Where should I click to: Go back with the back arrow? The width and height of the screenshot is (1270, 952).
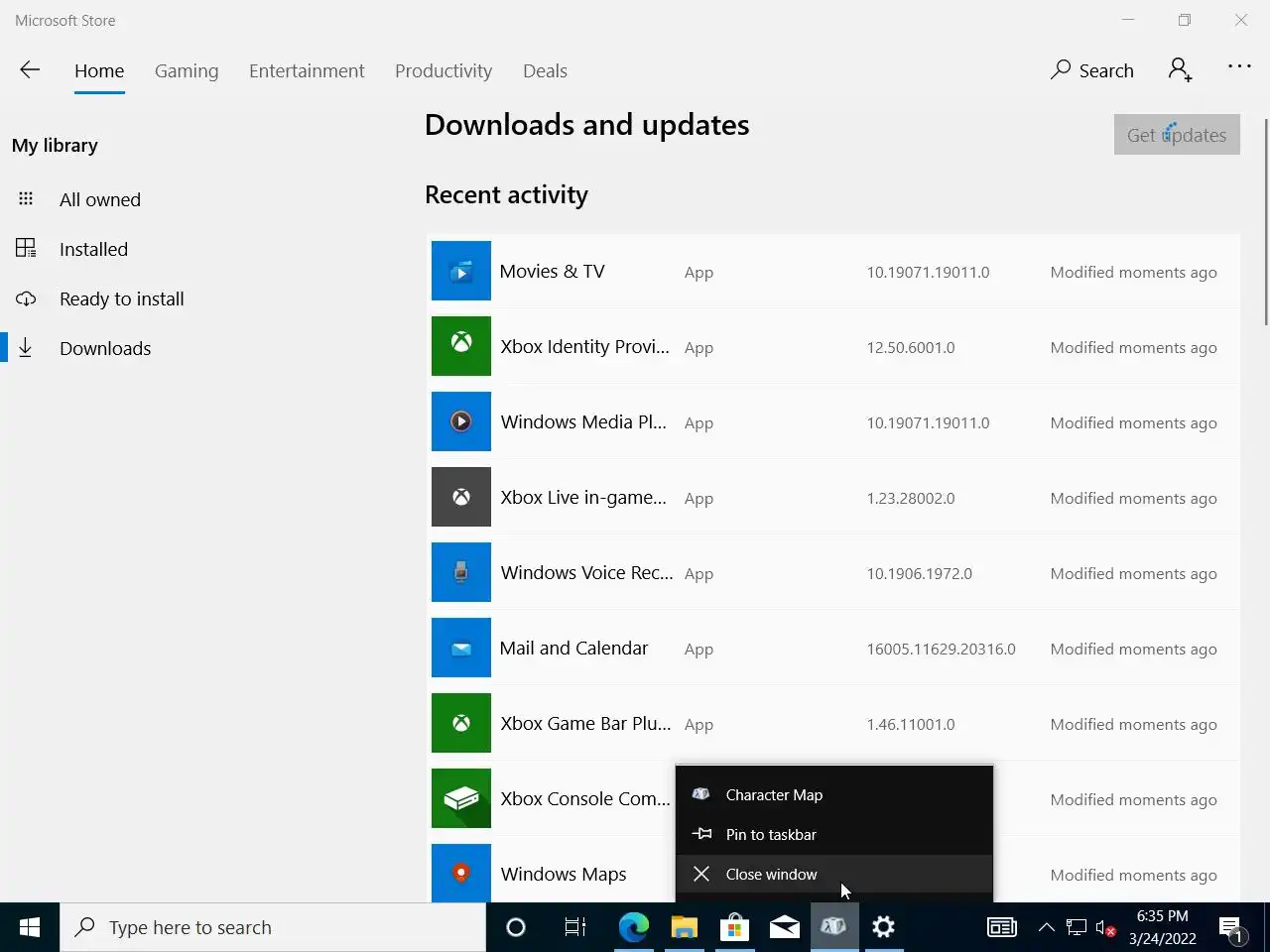(30, 69)
